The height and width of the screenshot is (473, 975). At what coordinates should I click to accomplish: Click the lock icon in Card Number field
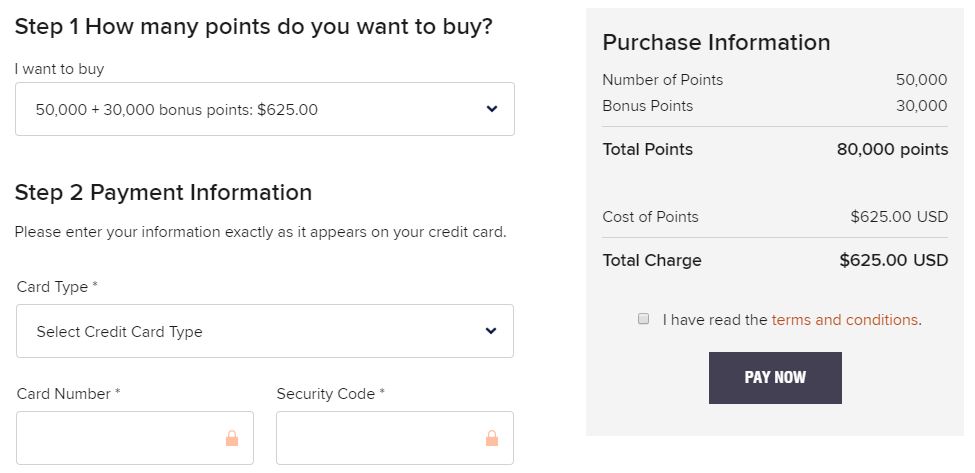coord(232,438)
